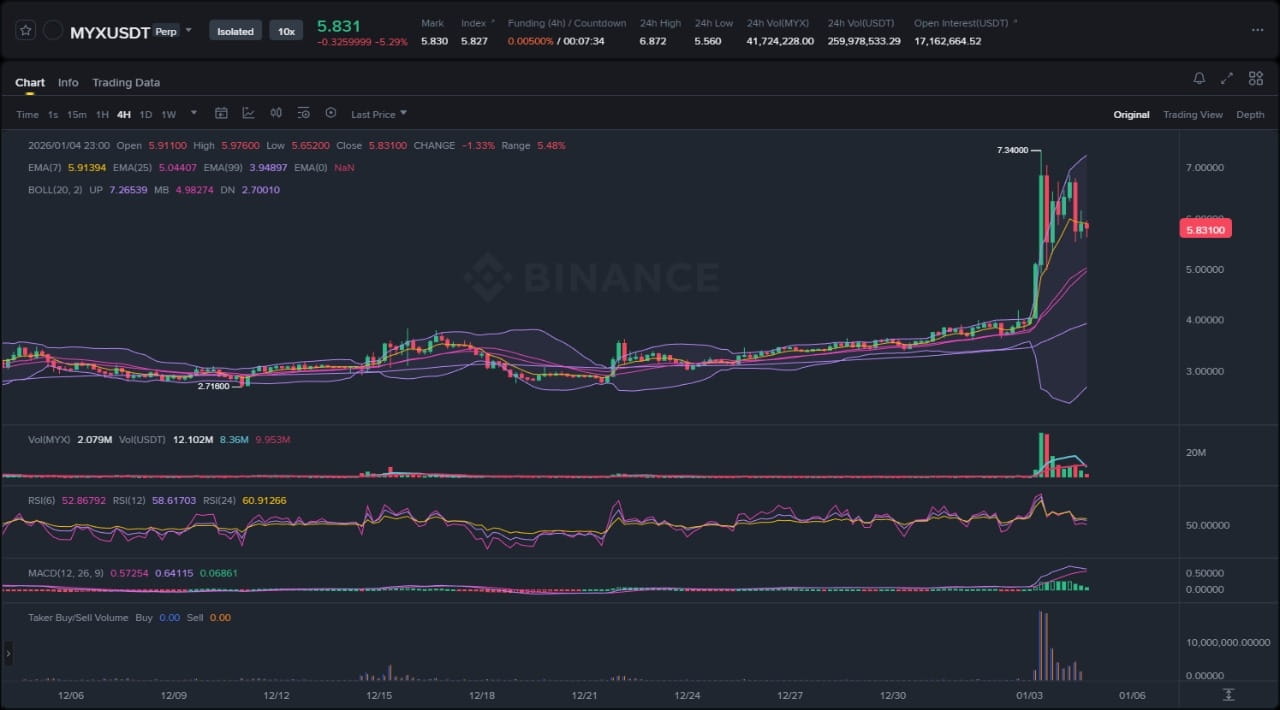Switch to the 1H interval
This screenshot has height=710, width=1280.
tap(102, 114)
